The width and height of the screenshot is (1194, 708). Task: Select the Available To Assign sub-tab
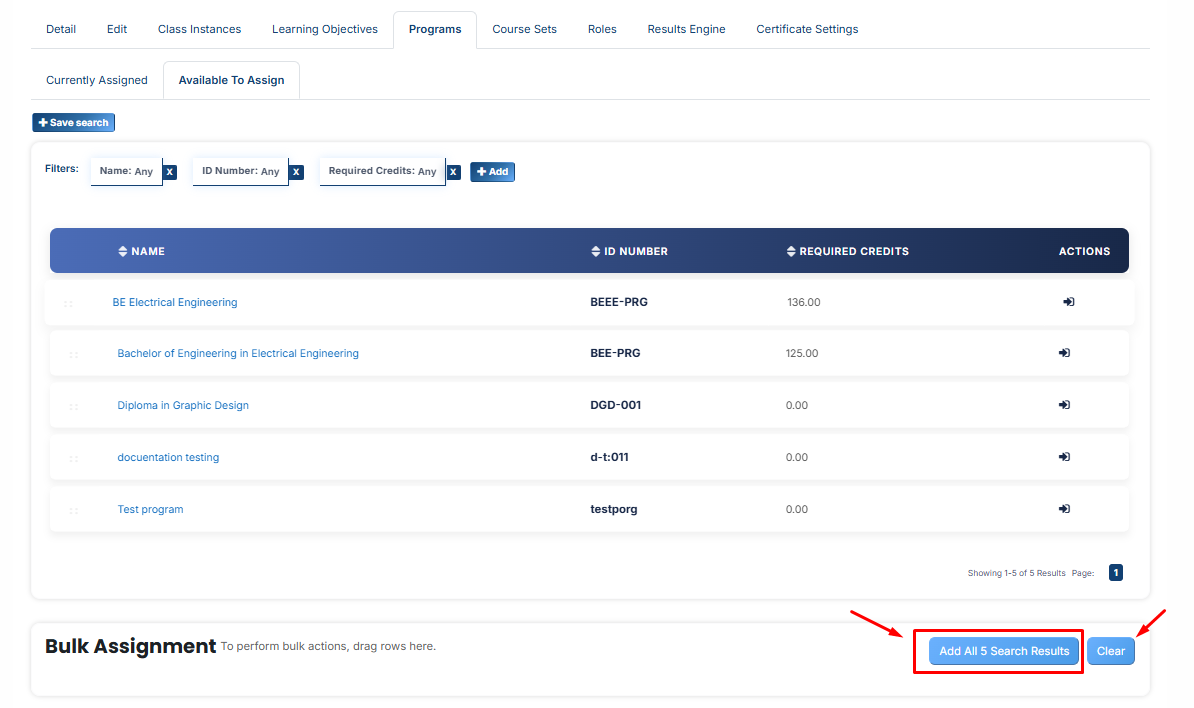tap(231, 80)
